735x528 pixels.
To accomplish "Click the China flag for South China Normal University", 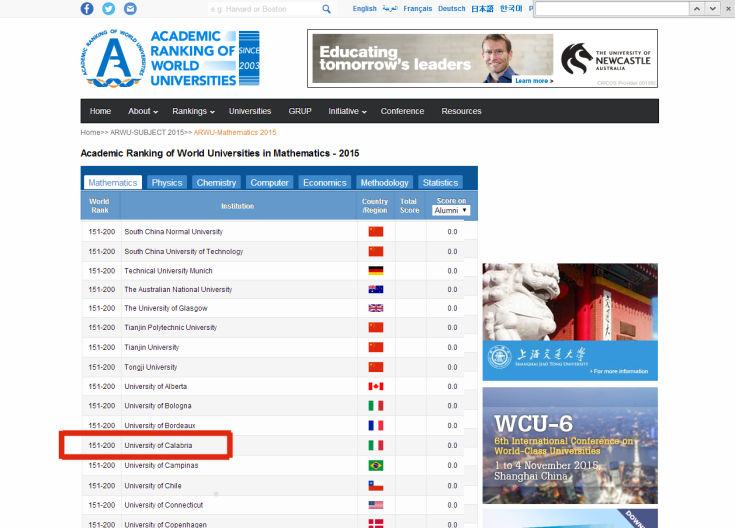I will pyautogui.click(x=376, y=232).
